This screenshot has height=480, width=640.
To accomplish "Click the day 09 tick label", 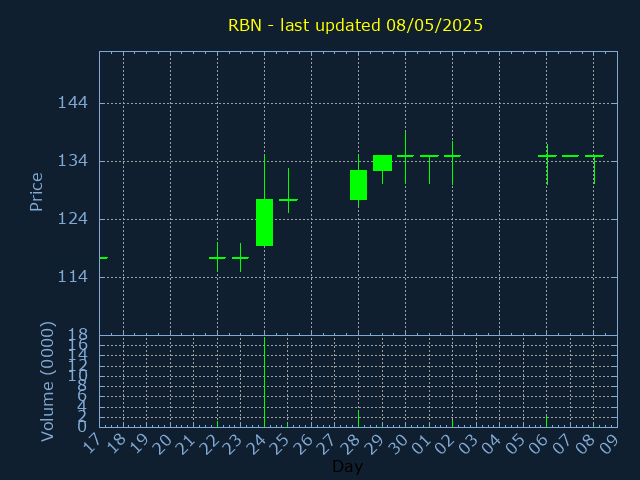I will pos(609,443).
